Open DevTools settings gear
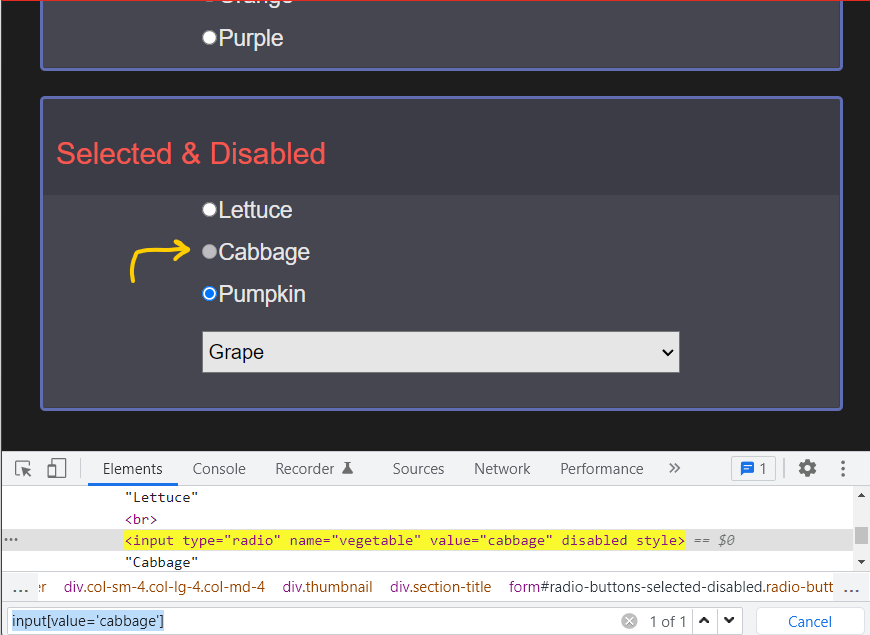Viewport: 870px width, 635px height. click(807, 468)
